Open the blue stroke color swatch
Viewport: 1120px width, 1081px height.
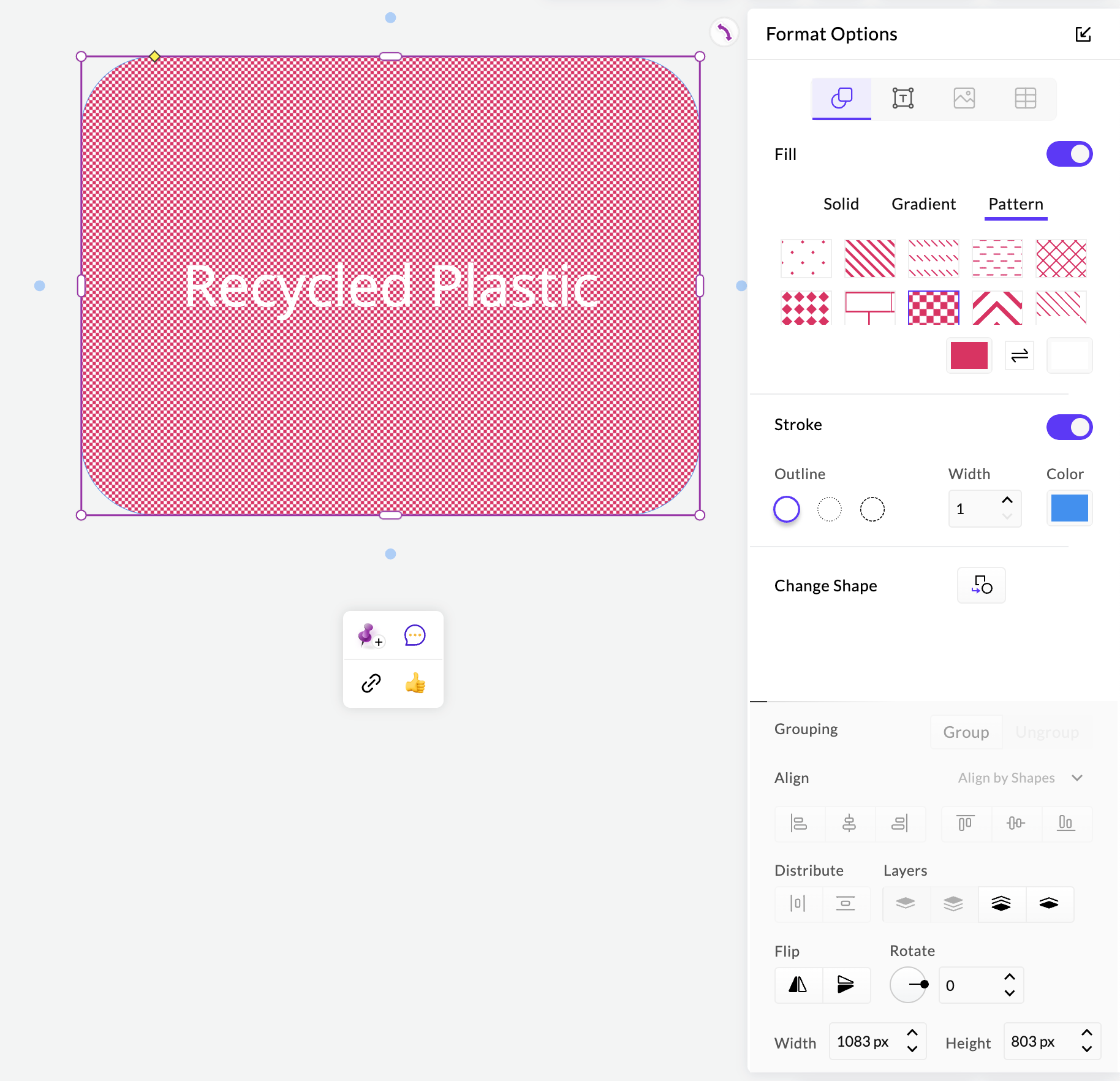coord(1070,508)
